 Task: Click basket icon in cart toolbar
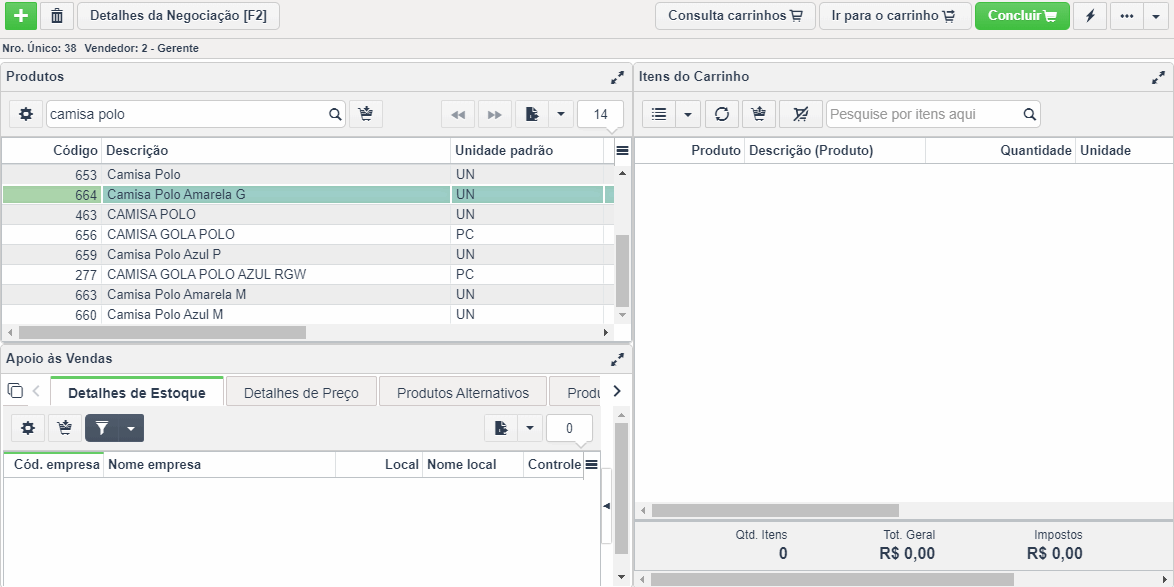(759, 114)
